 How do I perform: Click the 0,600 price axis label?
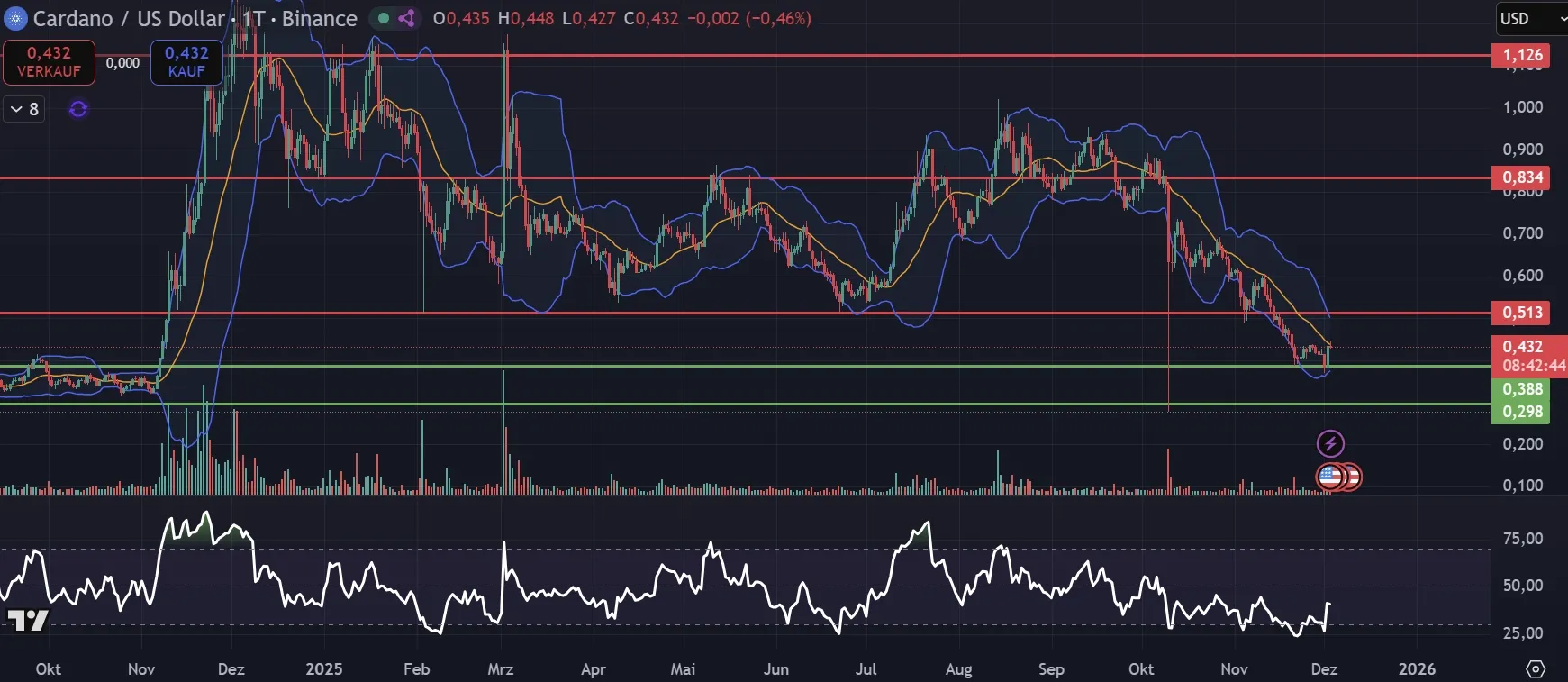click(x=1523, y=276)
